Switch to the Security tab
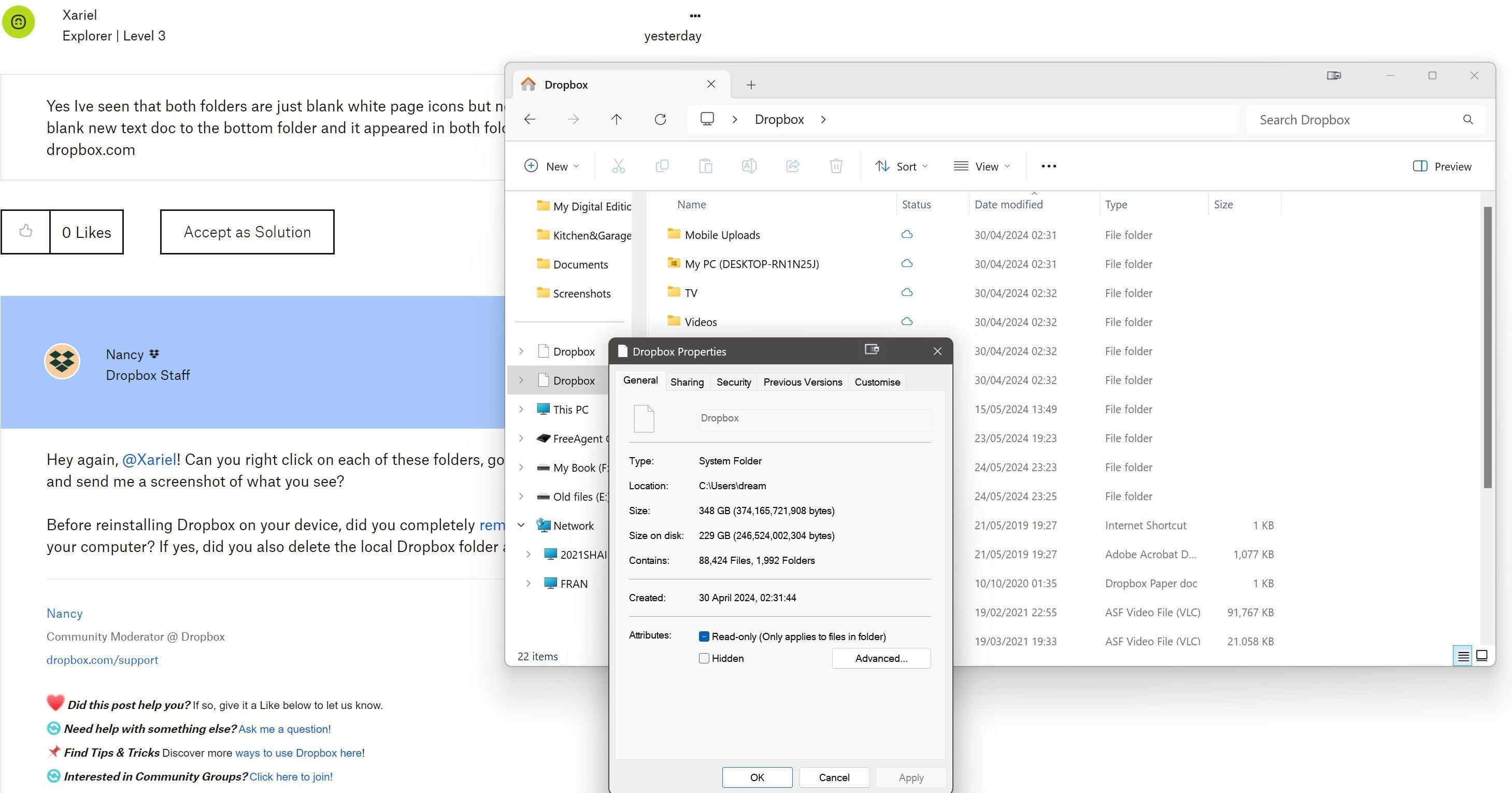The height and width of the screenshot is (793, 1512). click(x=733, y=382)
